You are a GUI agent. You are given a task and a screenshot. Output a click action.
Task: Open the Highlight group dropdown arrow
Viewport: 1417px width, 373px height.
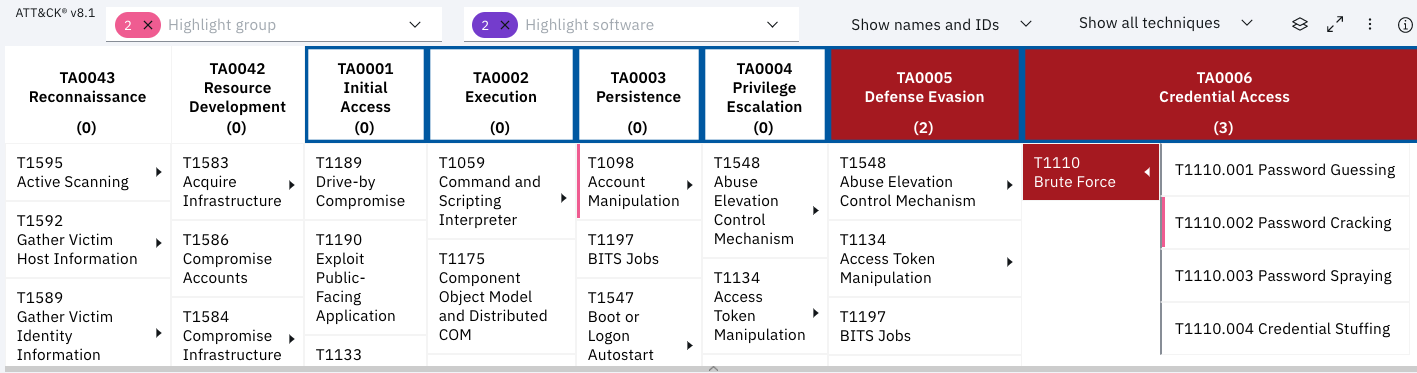(416, 25)
